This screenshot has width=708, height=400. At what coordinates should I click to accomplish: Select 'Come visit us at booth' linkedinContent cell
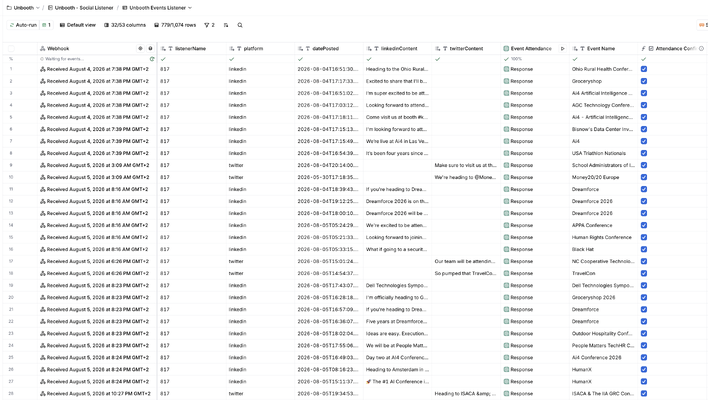click(x=397, y=117)
